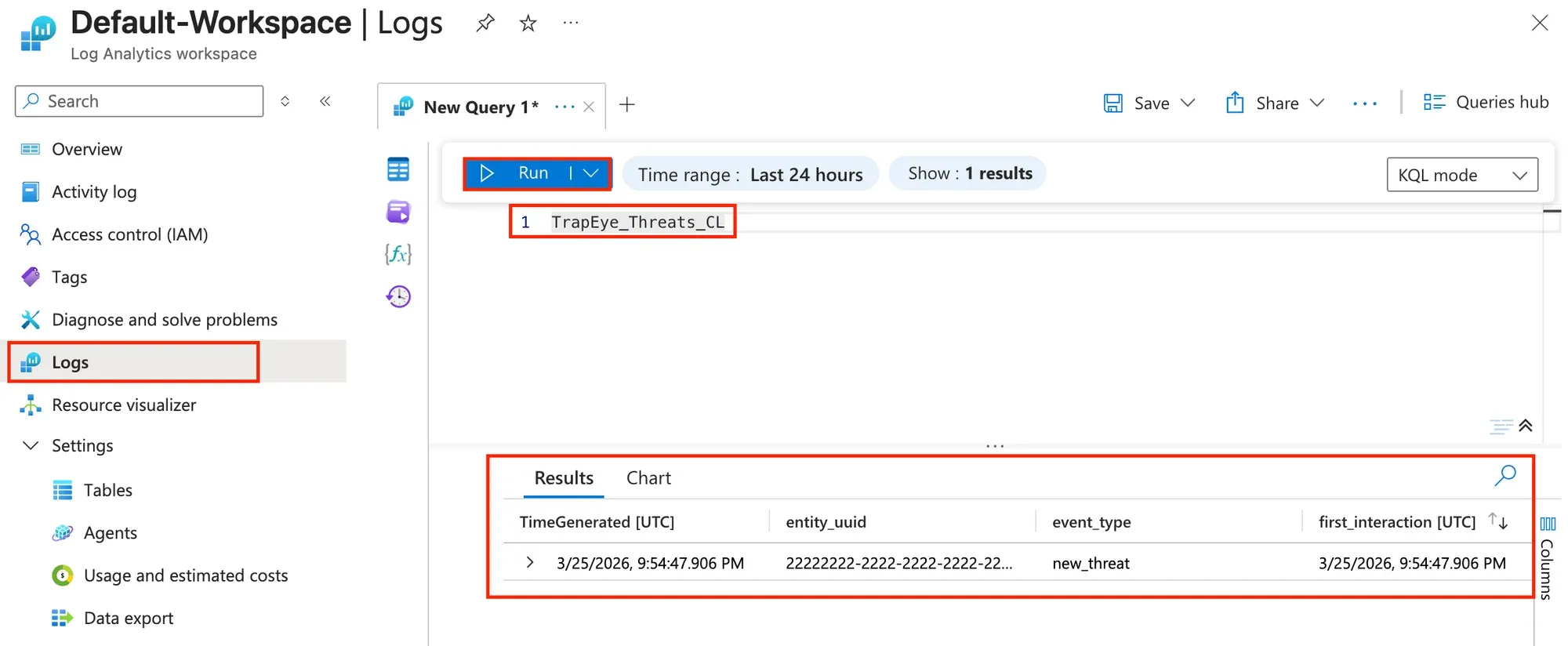1568x646 pixels.
Task: Open New Query 1 tab options ellipsis
Action: click(x=564, y=107)
